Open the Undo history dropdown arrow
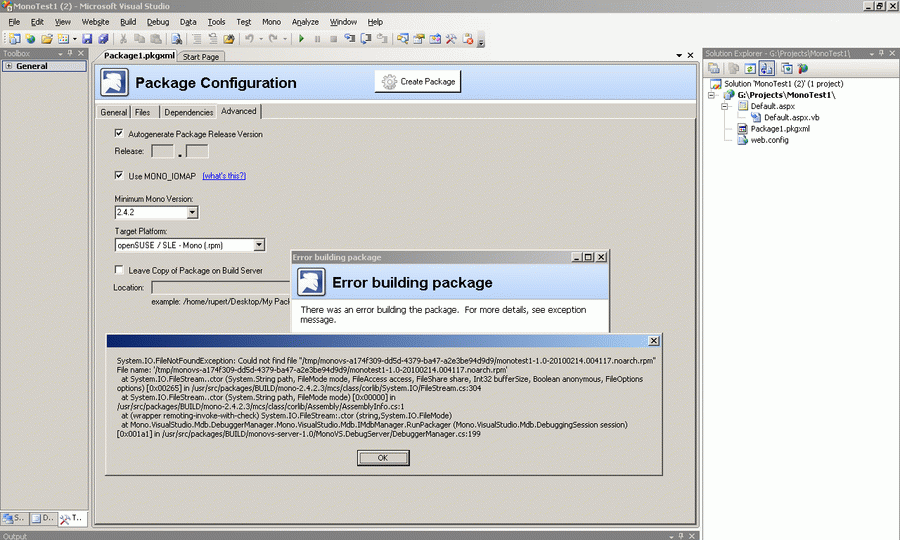This screenshot has height=540, width=900. click(261, 39)
